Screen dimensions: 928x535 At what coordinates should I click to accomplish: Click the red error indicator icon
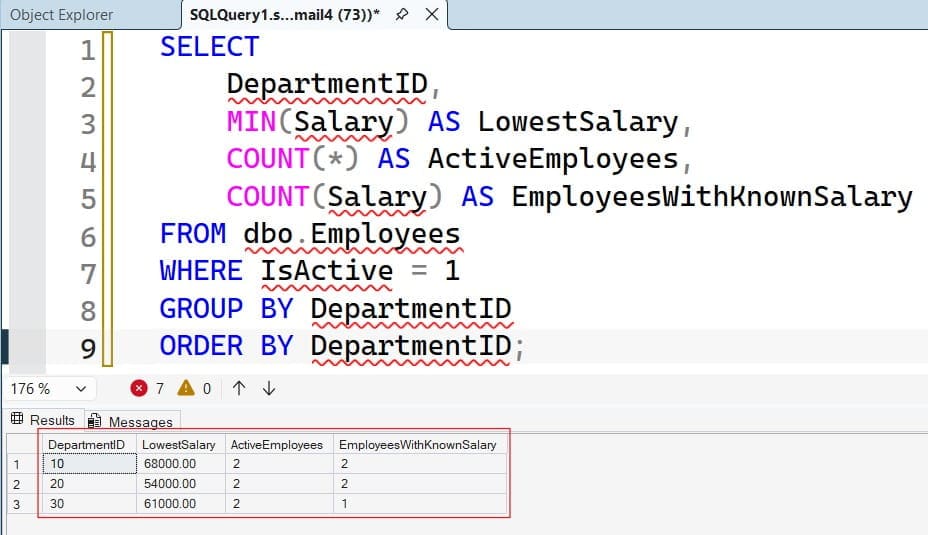(139, 388)
